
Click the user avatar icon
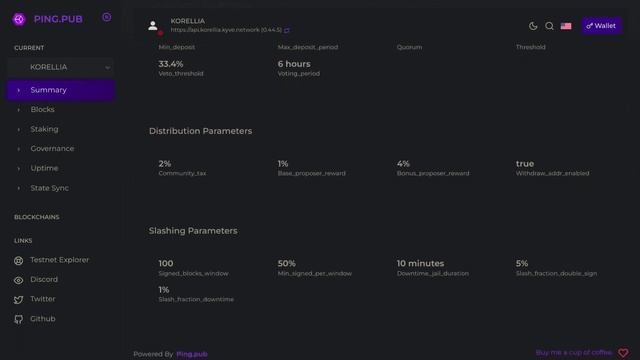pyautogui.click(x=153, y=26)
